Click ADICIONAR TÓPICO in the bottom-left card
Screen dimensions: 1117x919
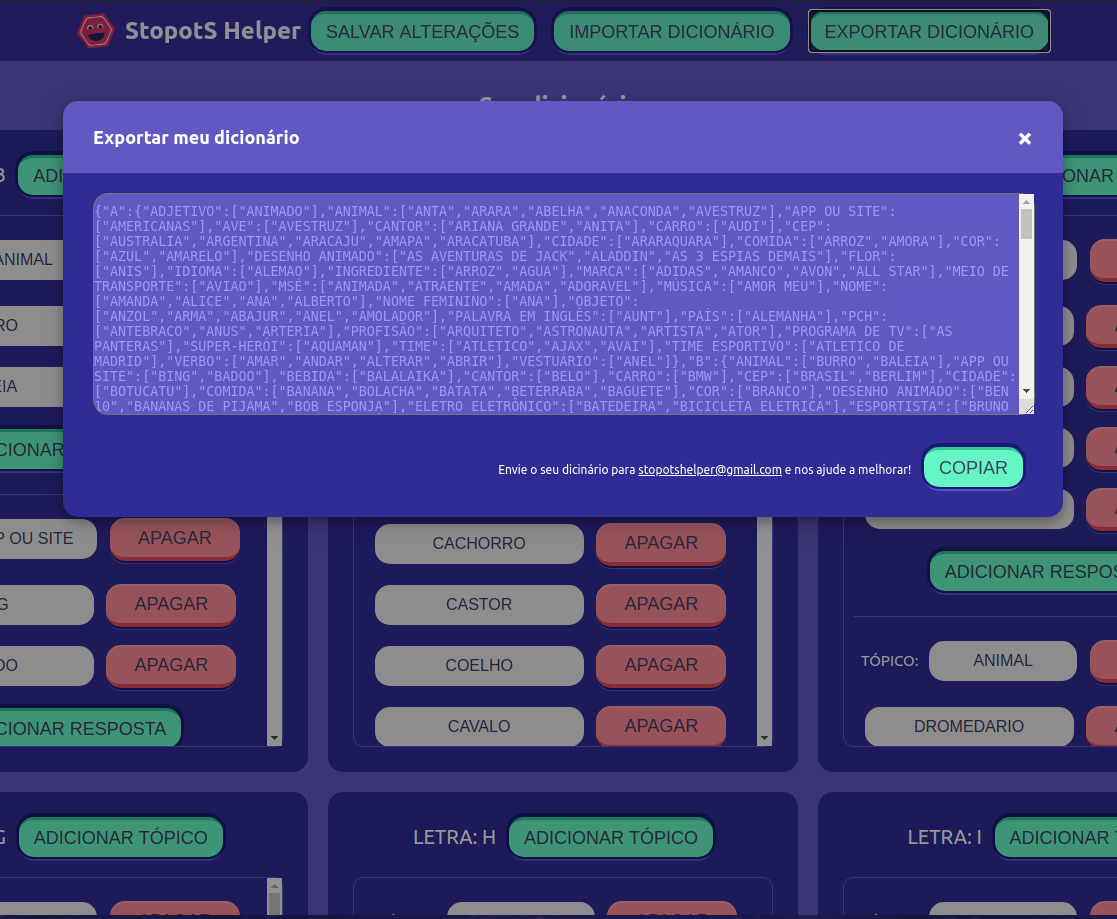120,837
